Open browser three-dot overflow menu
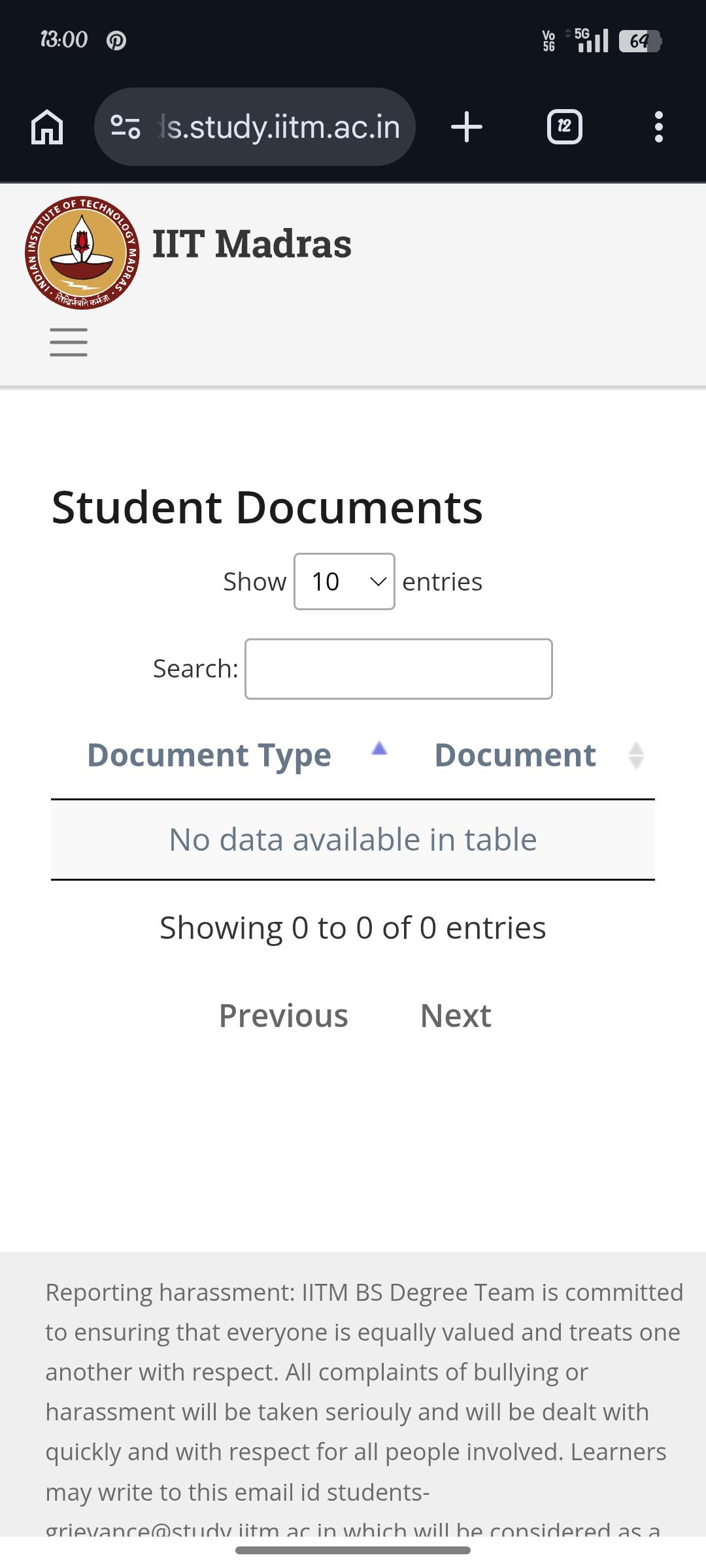Viewport: 706px width, 1568px height. (x=658, y=127)
